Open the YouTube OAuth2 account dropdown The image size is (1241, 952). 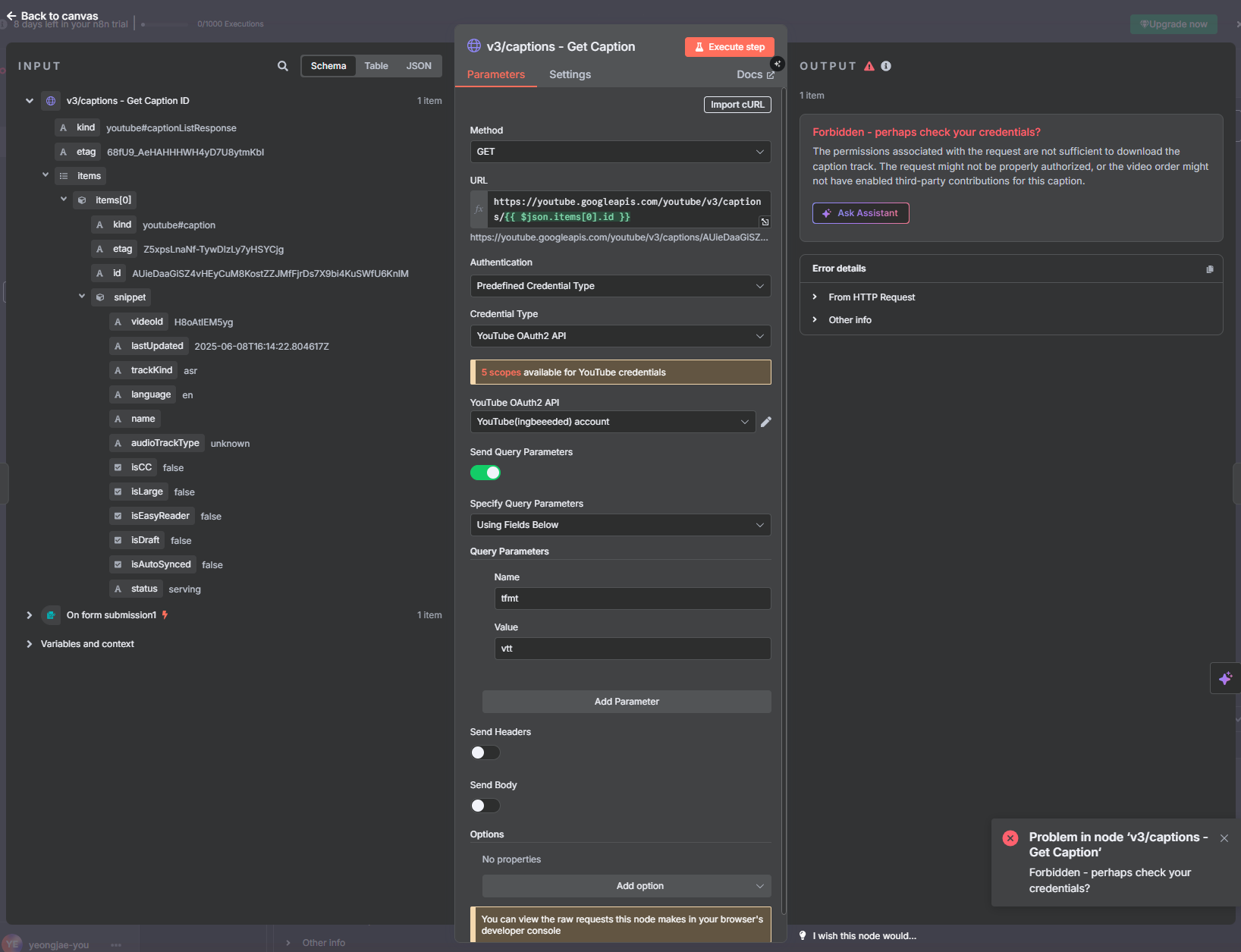[x=613, y=422]
